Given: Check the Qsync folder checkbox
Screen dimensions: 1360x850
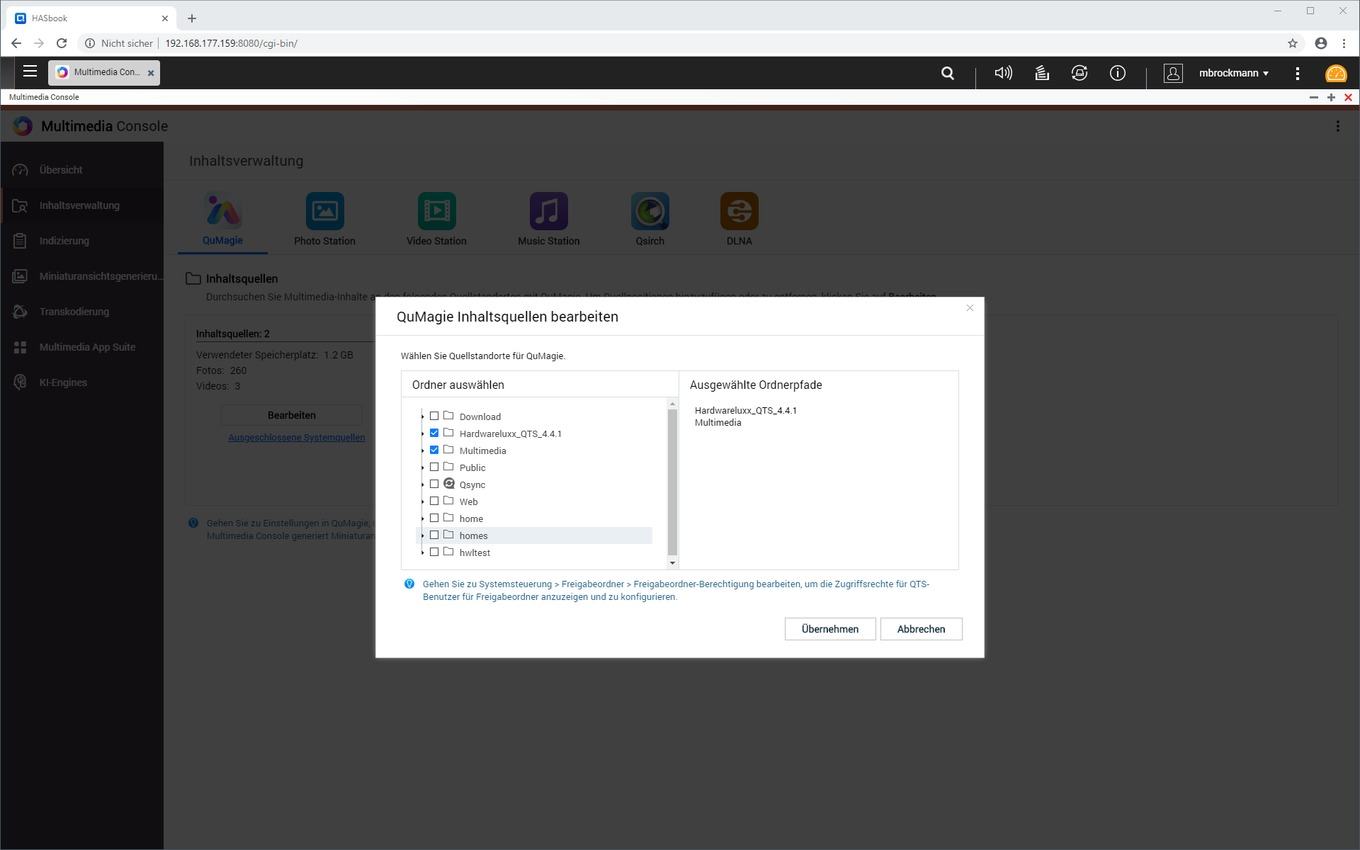Looking at the screenshot, I should pos(434,484).
